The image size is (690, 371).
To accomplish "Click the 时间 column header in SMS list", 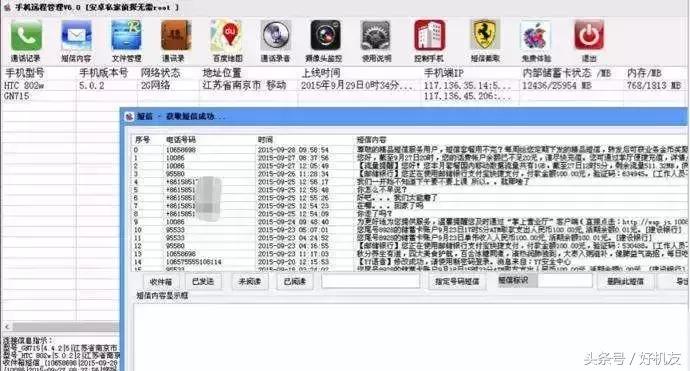I will pyautogui.click(x=265, y=140).
